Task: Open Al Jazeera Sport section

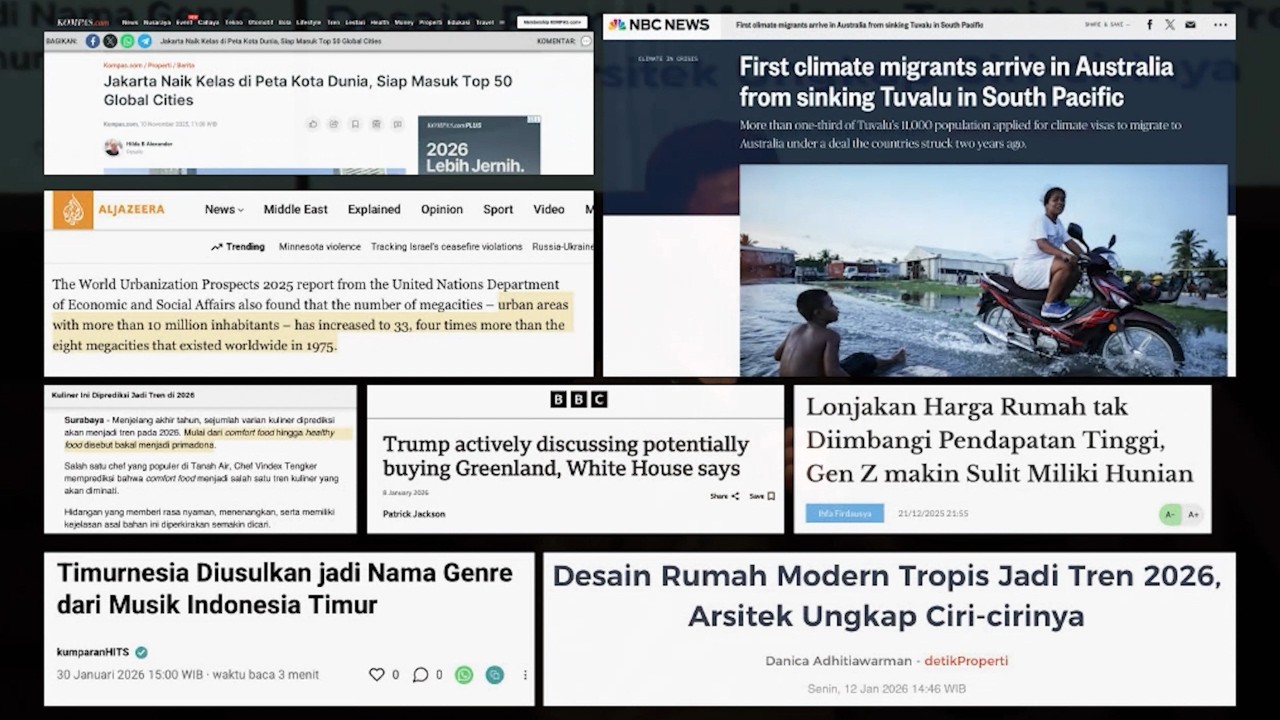Action: (498, 210)
